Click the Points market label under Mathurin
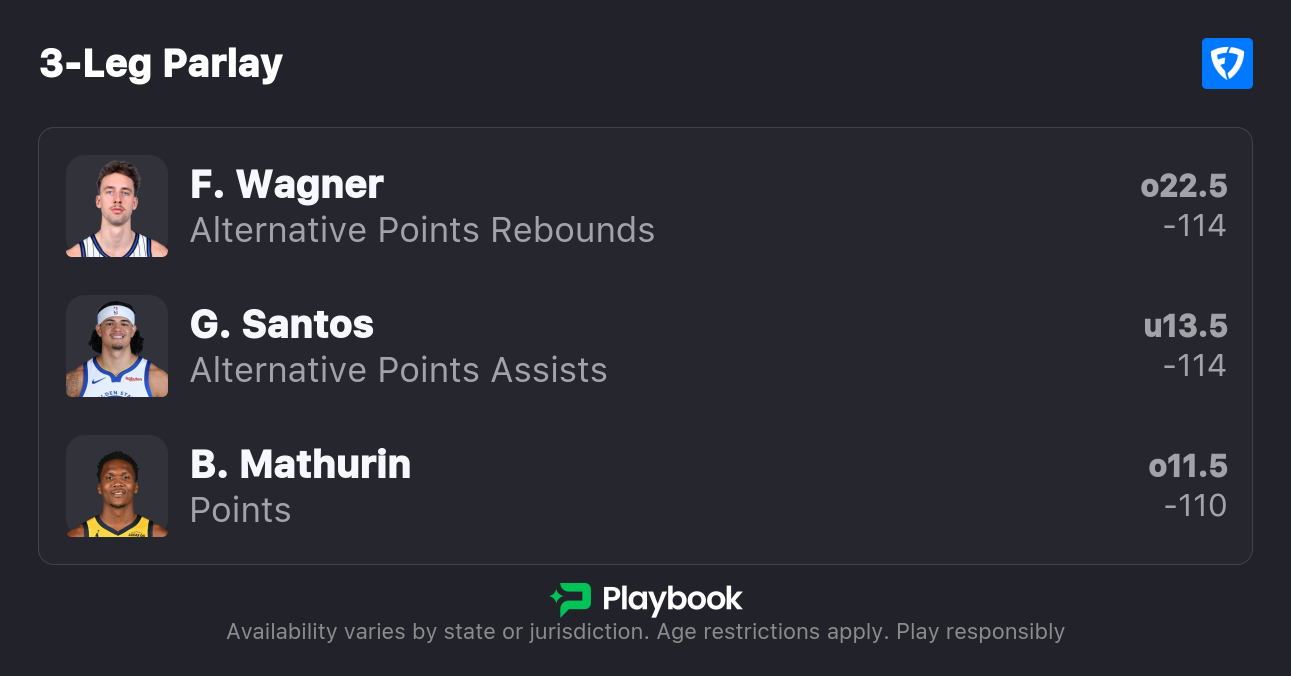Image resolution: width=1291 pixels, height=676 pixels. (240, 510)
